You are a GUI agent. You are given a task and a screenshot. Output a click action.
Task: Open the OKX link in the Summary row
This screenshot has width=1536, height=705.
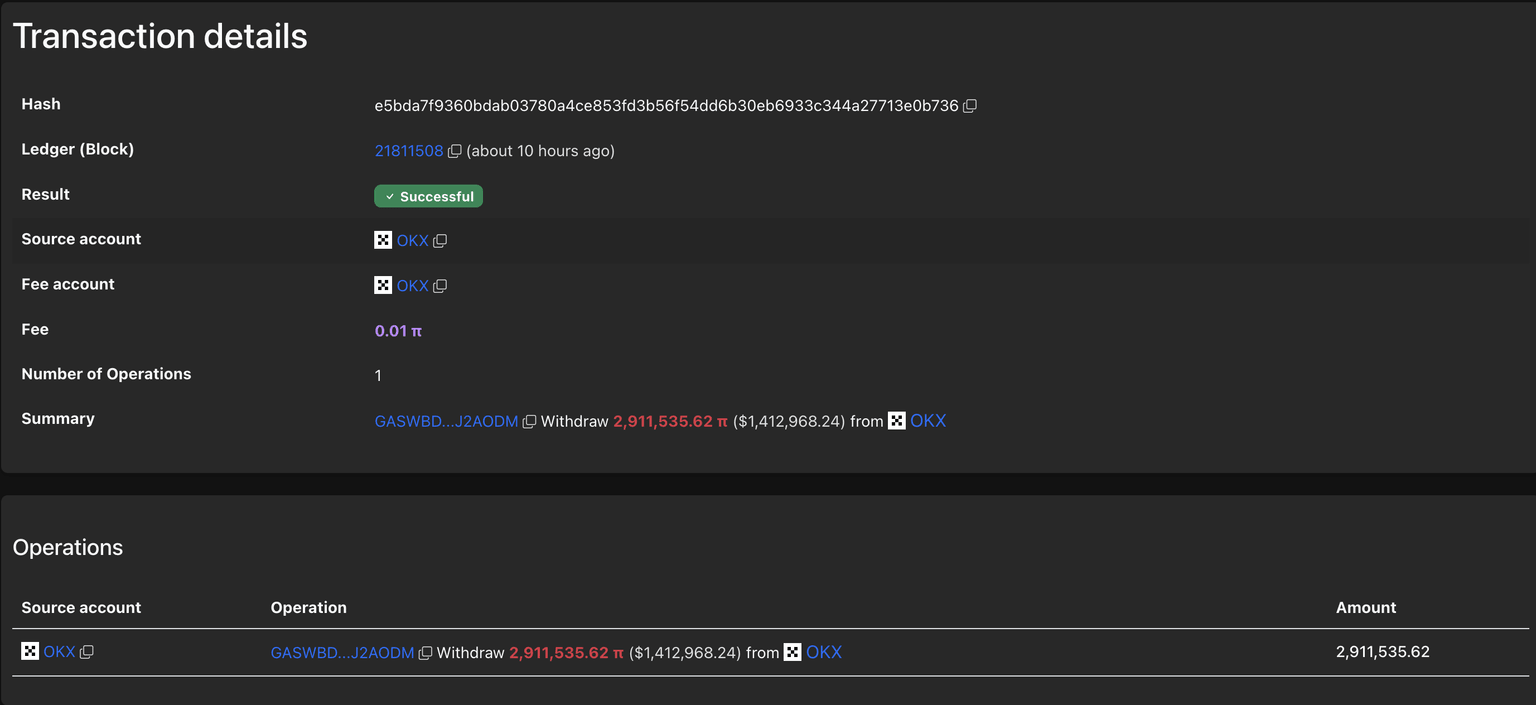click(x=928, y=421)
